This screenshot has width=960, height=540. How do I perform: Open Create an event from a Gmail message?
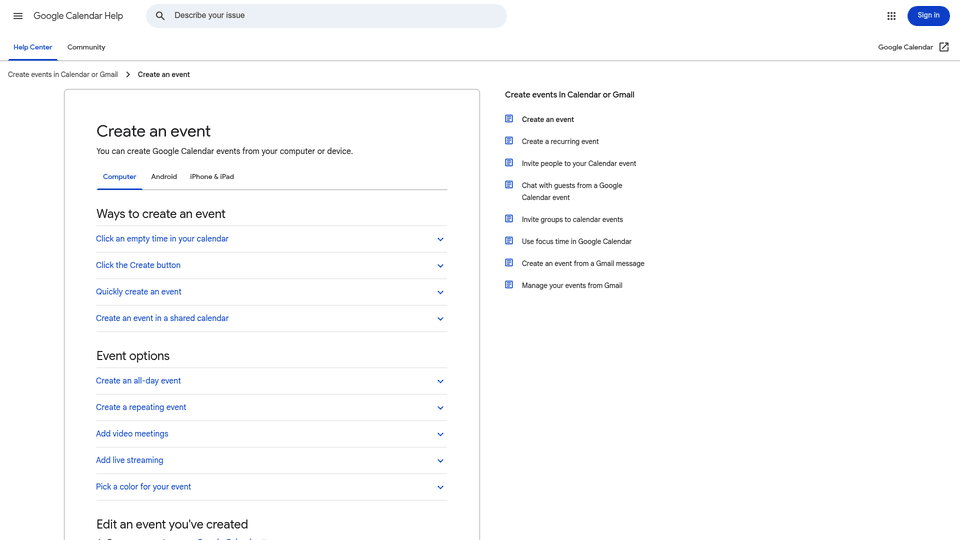point(583,263)
